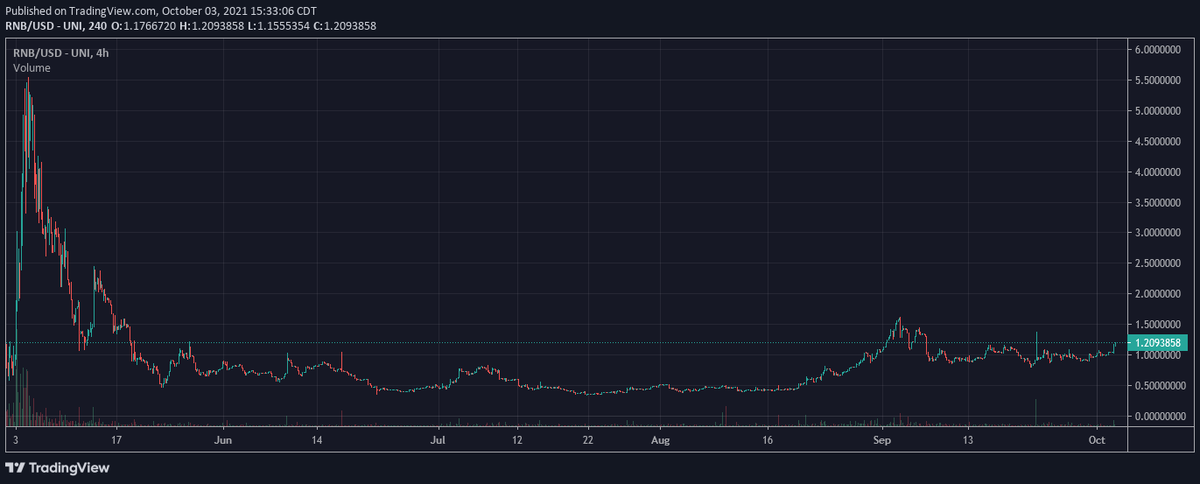
Task: Click the Aug label on time axis
Action: coord(659,439)
